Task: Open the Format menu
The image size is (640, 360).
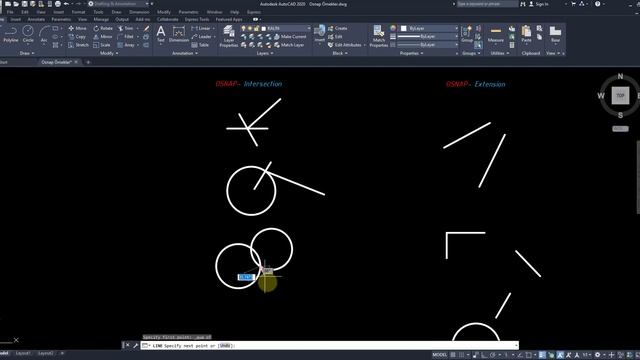Action: point(78,12)
